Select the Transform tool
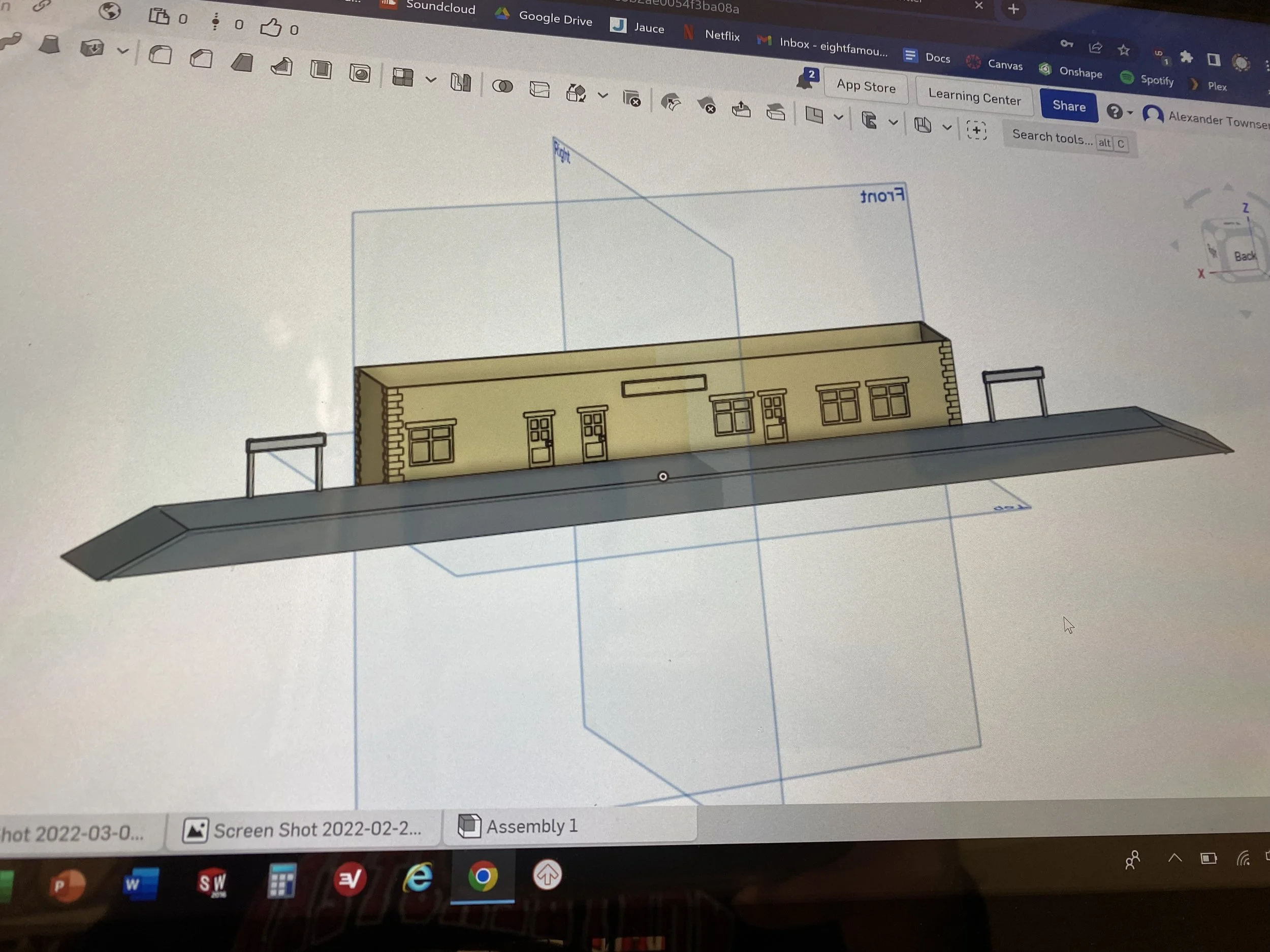Image resolution: width=1270 pixels, height=952 pixels. 576,92
